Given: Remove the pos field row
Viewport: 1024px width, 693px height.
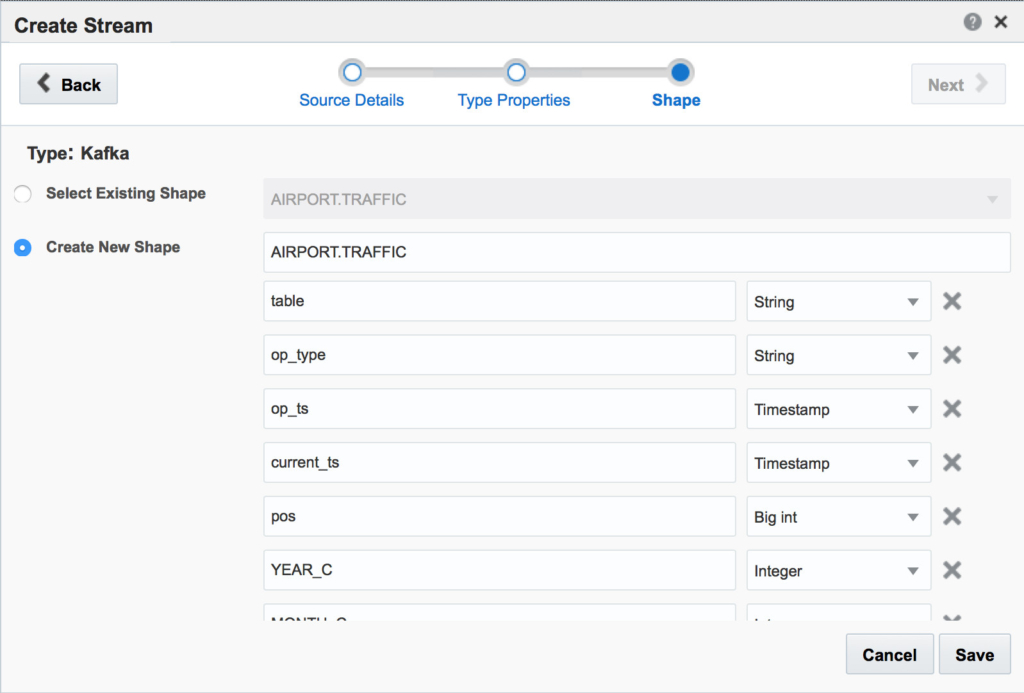Looking at the screenshot, I should coord(952,516).
